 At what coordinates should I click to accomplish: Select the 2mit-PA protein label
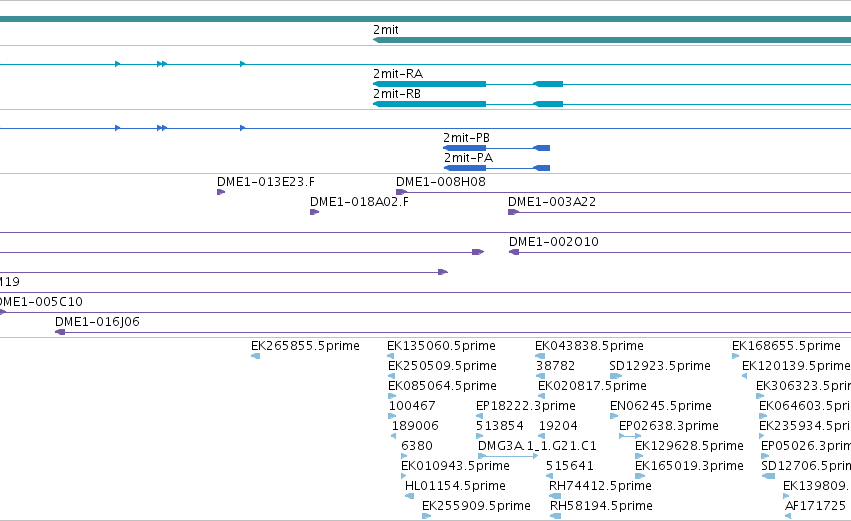(x=468, y=158)
